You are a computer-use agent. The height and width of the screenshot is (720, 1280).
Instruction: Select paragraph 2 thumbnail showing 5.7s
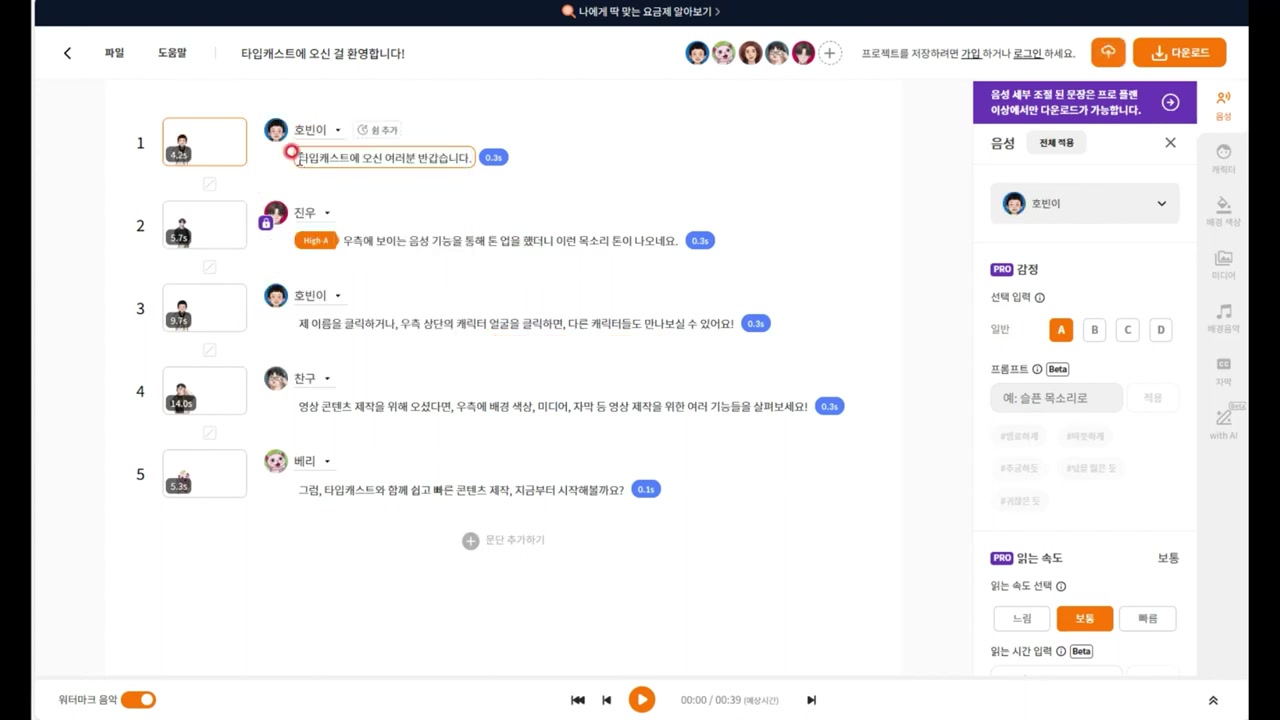pyautogui.click(x=204, y=225)
